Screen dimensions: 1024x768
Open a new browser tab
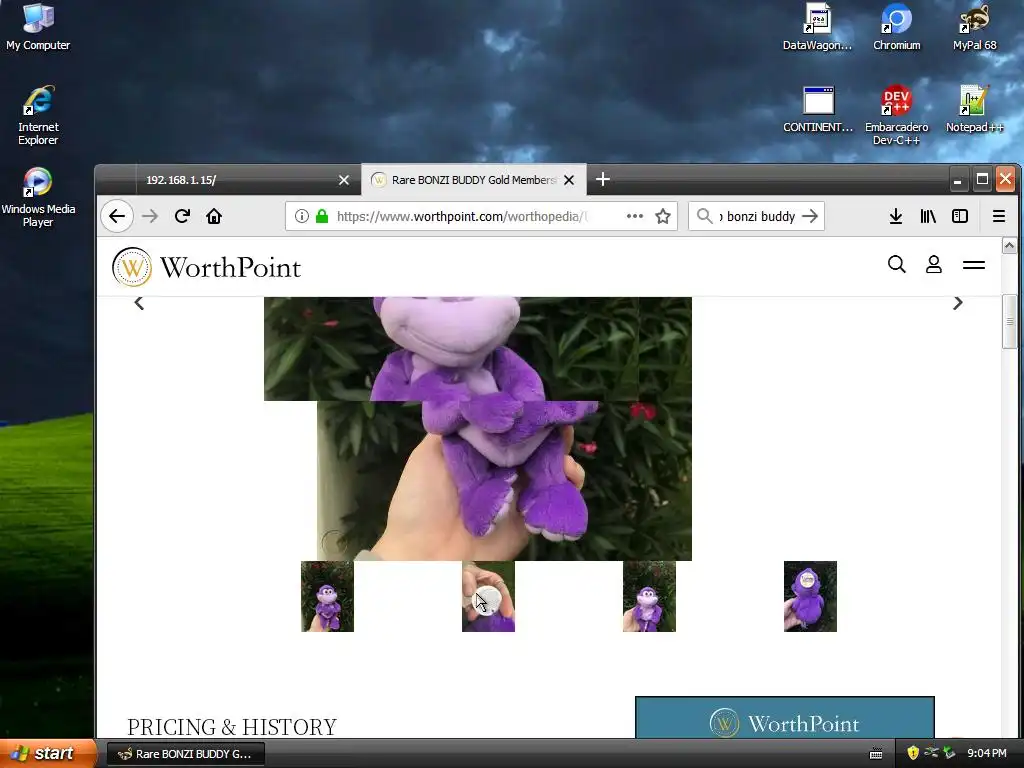[x=603, y=179]
